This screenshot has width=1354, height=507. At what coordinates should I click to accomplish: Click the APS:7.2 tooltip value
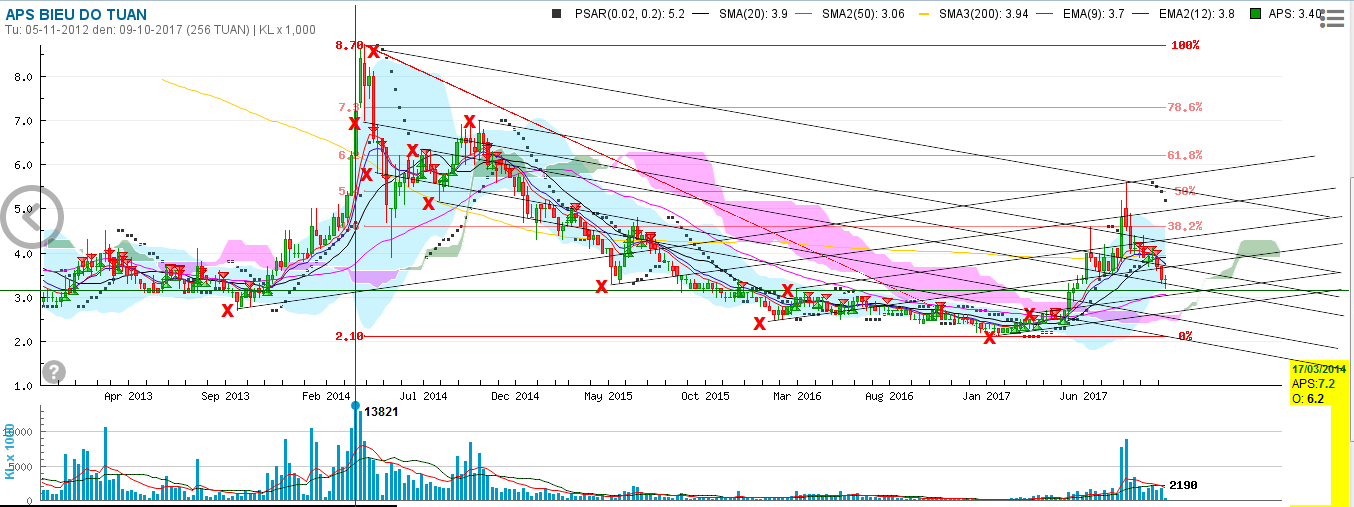coord(1312,383)
